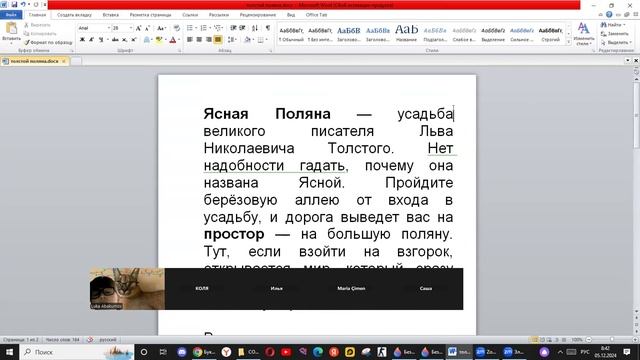Open the Выделить (Select) dropdown
This screenshot has width=640, height=360.
616,42
